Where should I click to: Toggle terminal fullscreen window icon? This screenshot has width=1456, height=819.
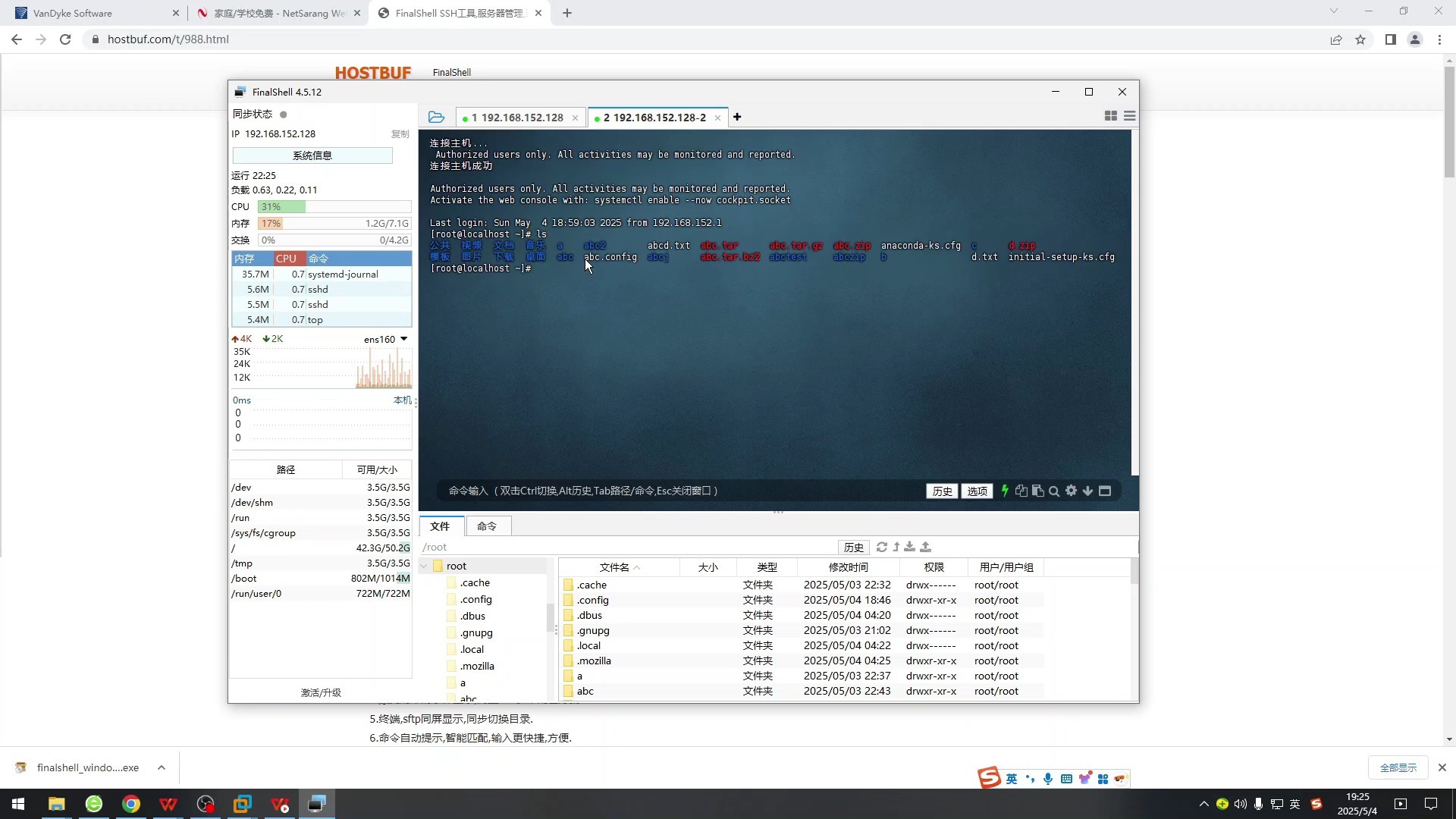1105,491
